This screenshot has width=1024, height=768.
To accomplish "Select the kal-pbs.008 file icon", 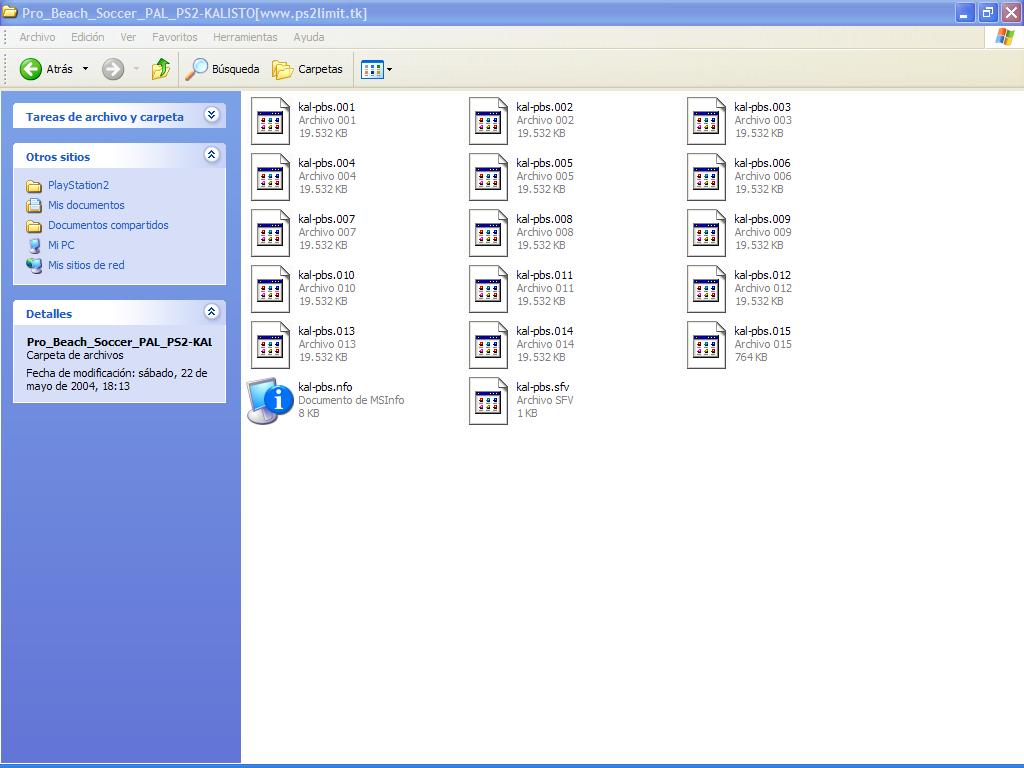I will (x=488, y=233).
